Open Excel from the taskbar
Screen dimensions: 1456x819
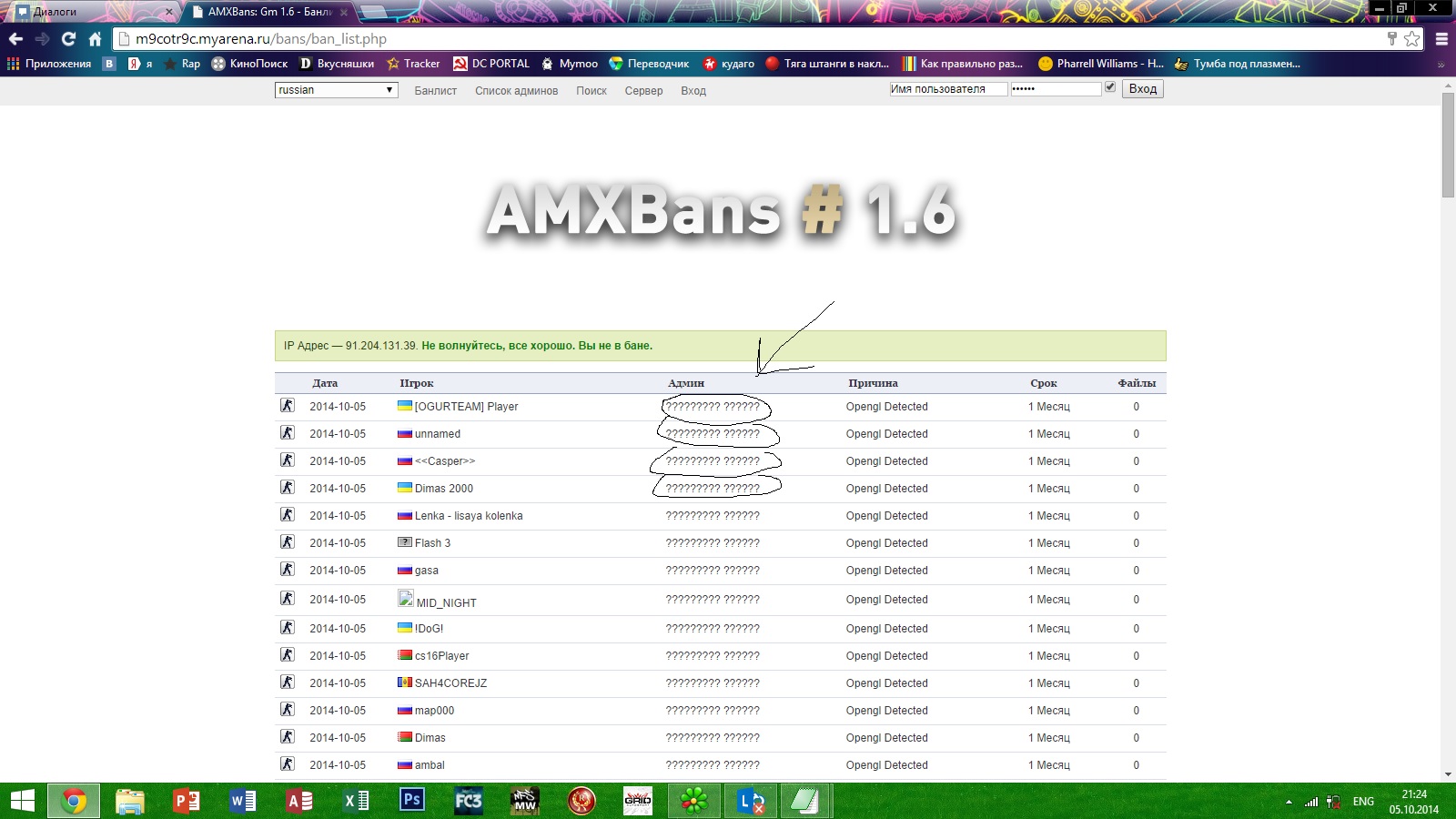(x=356, y=801)
